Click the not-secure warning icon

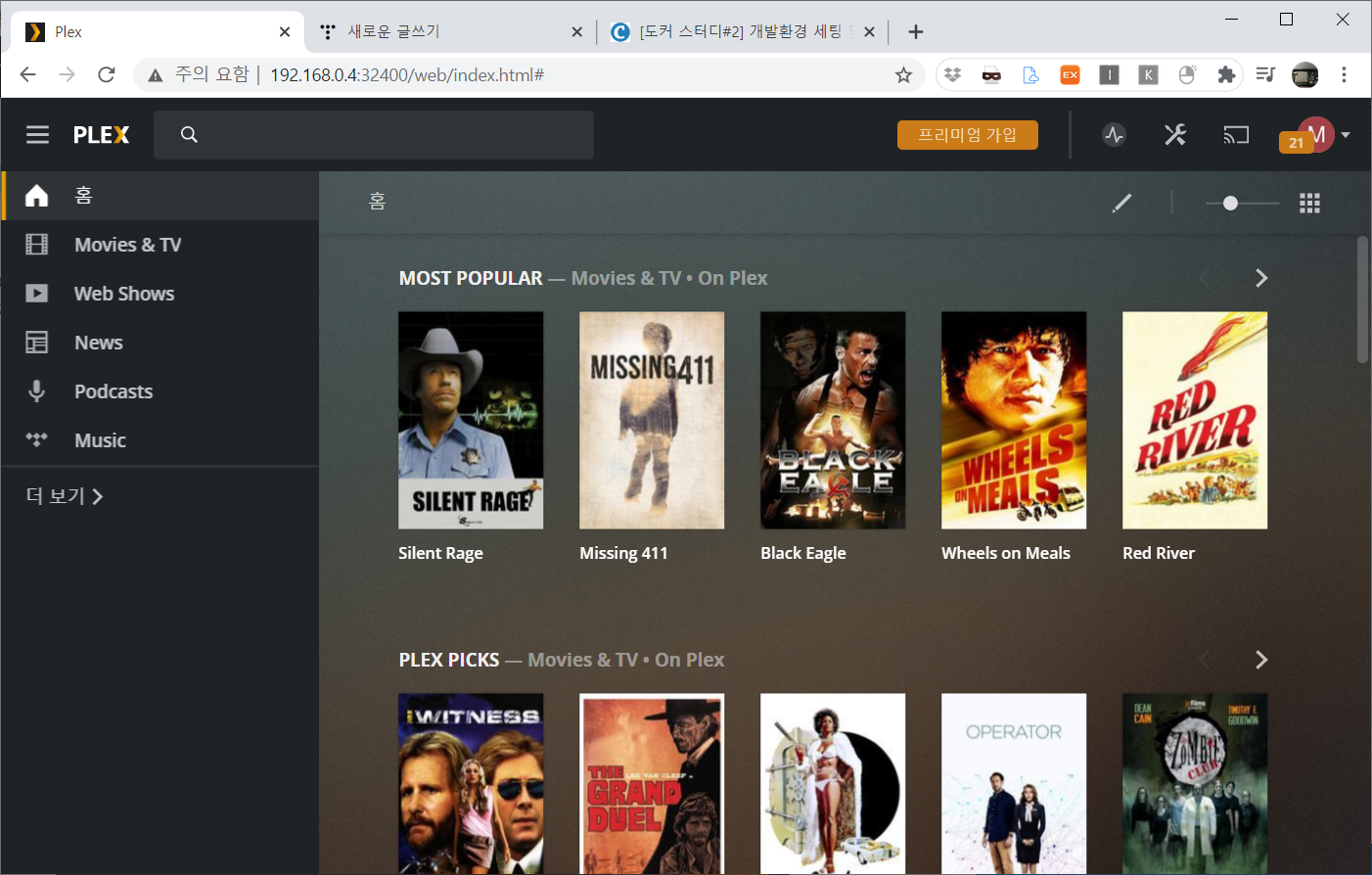pos(155,75)
